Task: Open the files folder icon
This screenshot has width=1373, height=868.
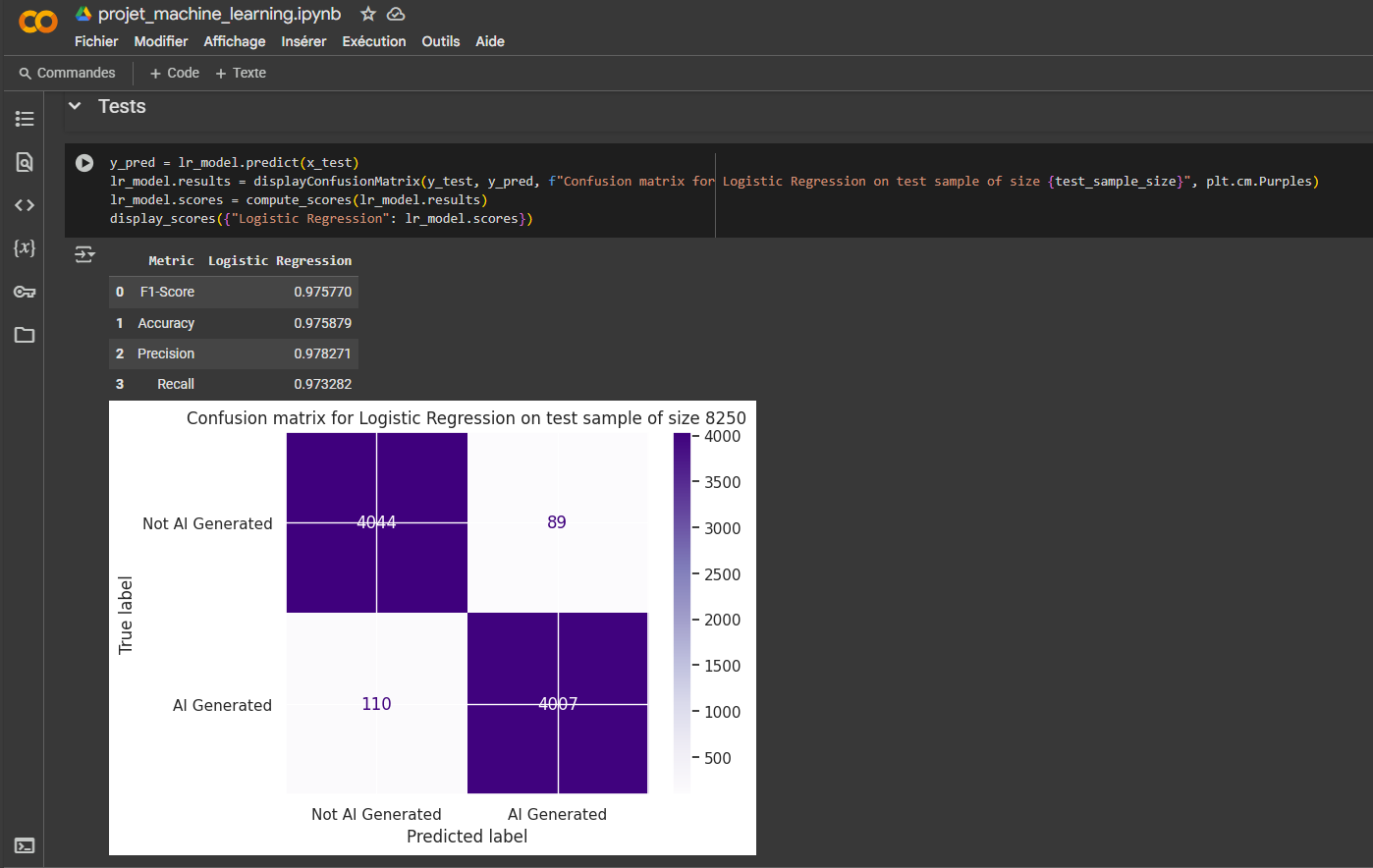Action: 25,335
